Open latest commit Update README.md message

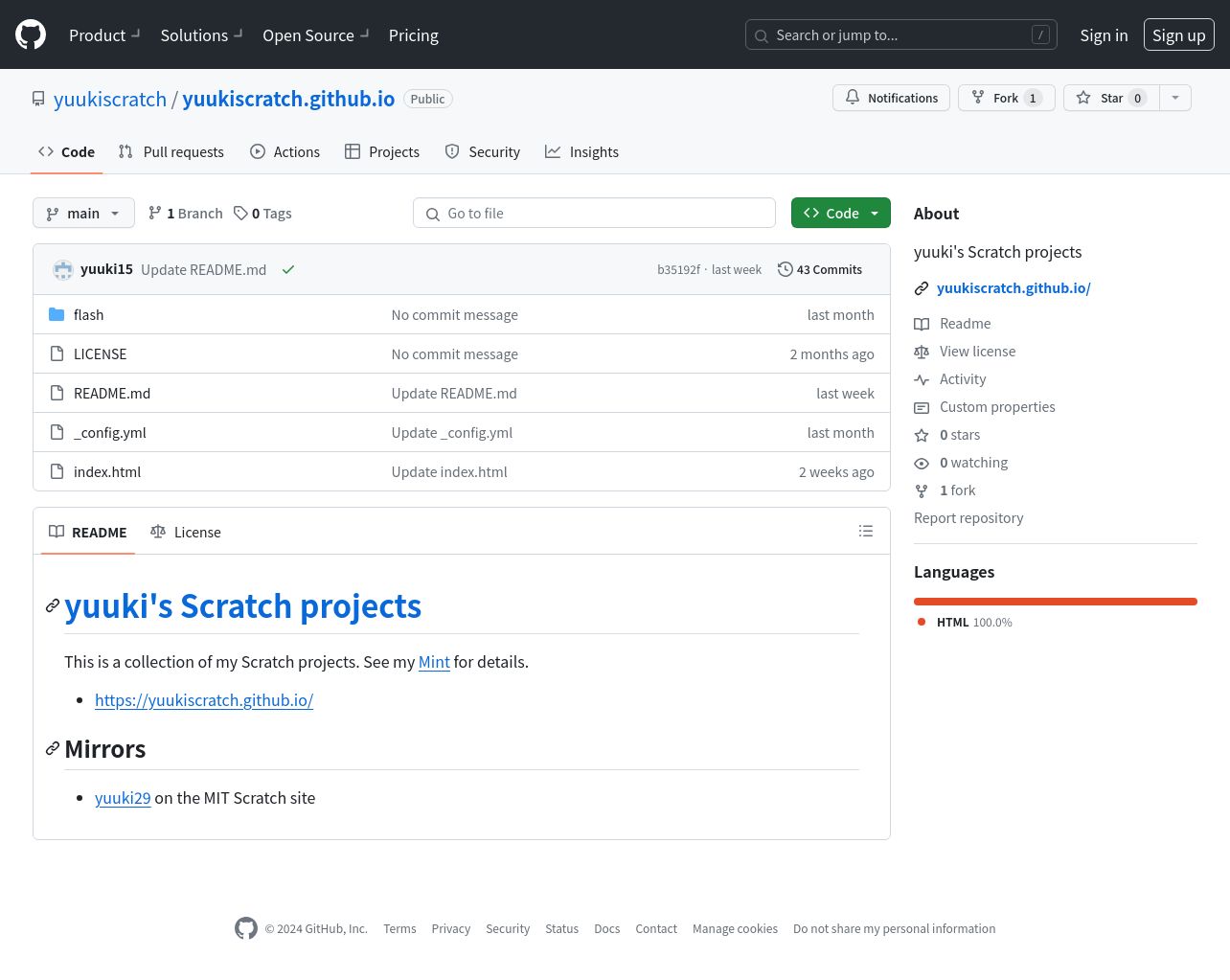[x=203, y=269]
